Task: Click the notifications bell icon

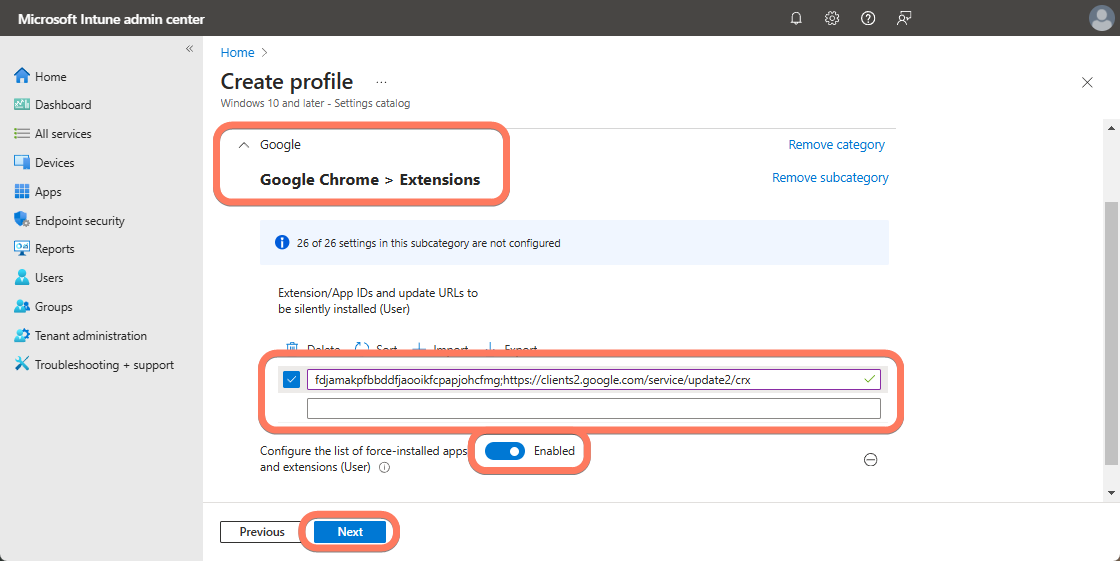Action: [x=796, y=18]
